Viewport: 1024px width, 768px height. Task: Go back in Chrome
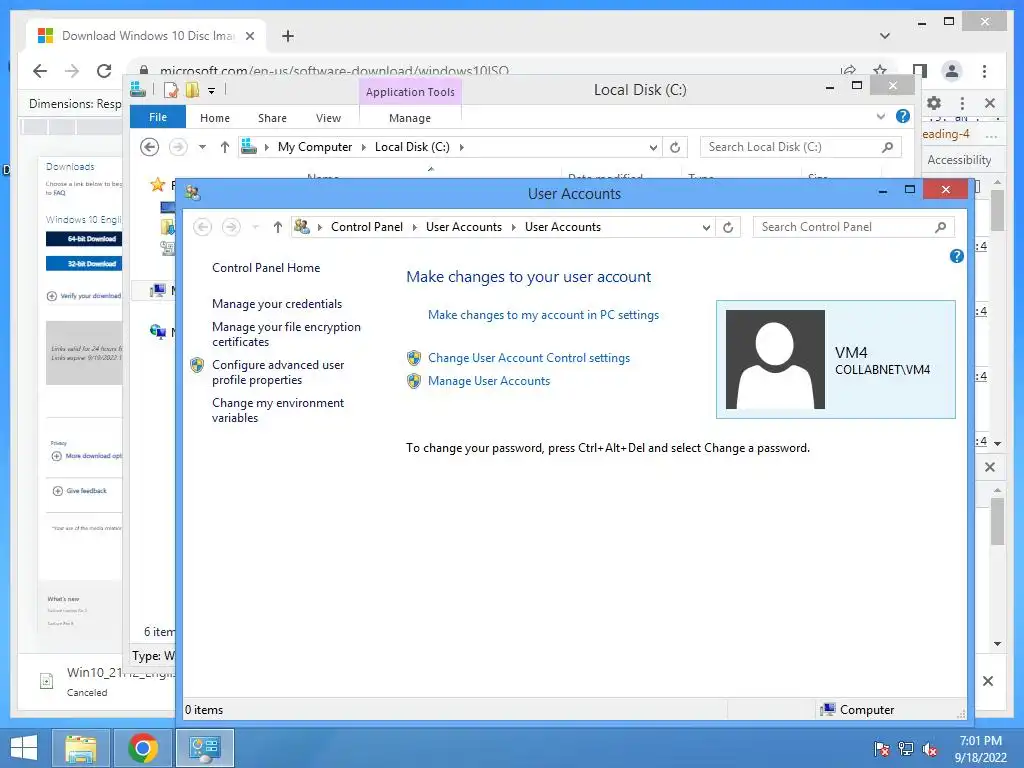coord(40,71)
